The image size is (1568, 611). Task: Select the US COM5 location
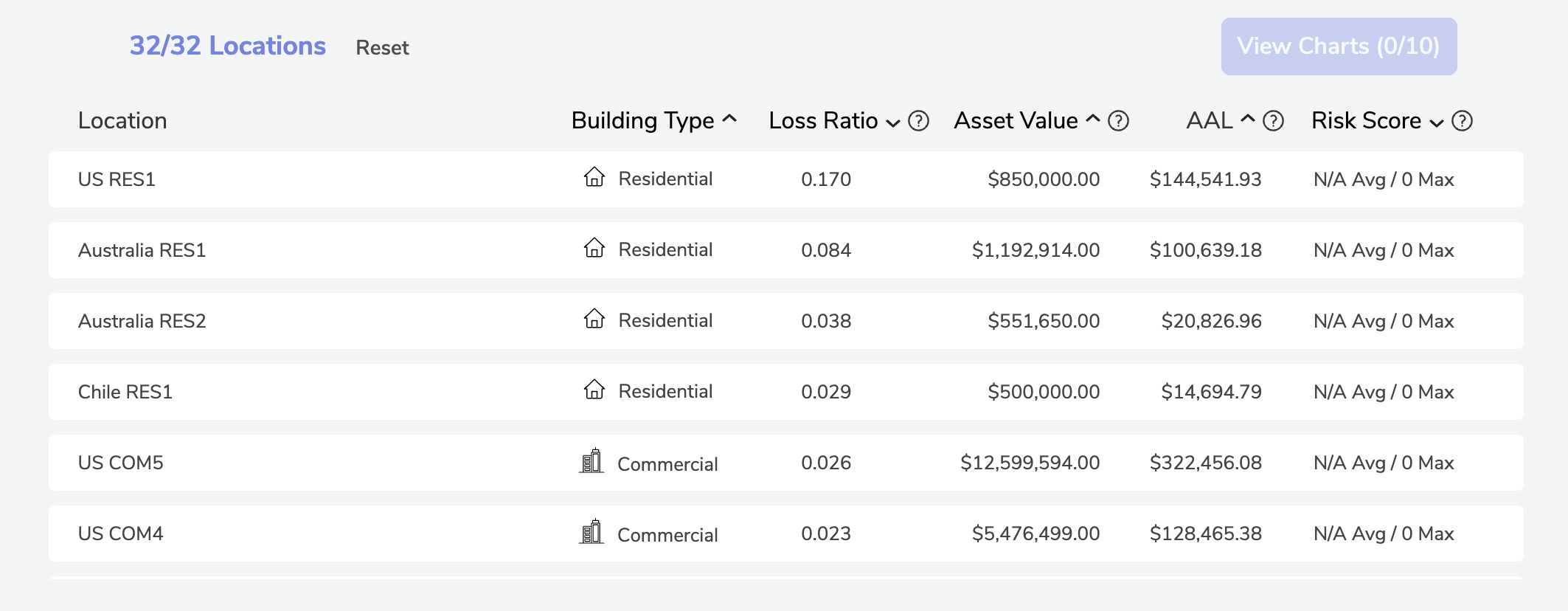point(786,463)
